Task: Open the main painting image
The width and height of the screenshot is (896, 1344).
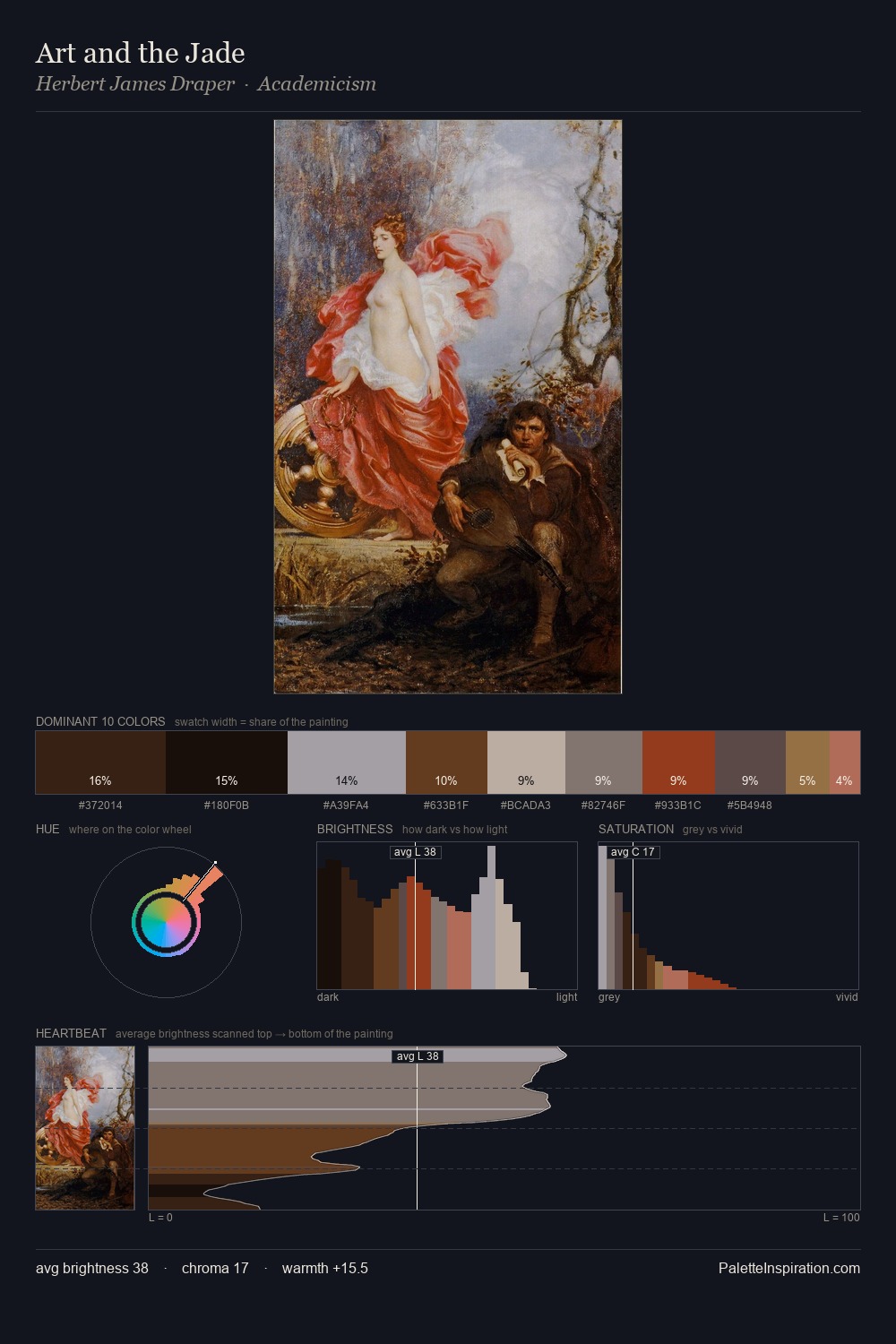Action: tap(448, 407)
